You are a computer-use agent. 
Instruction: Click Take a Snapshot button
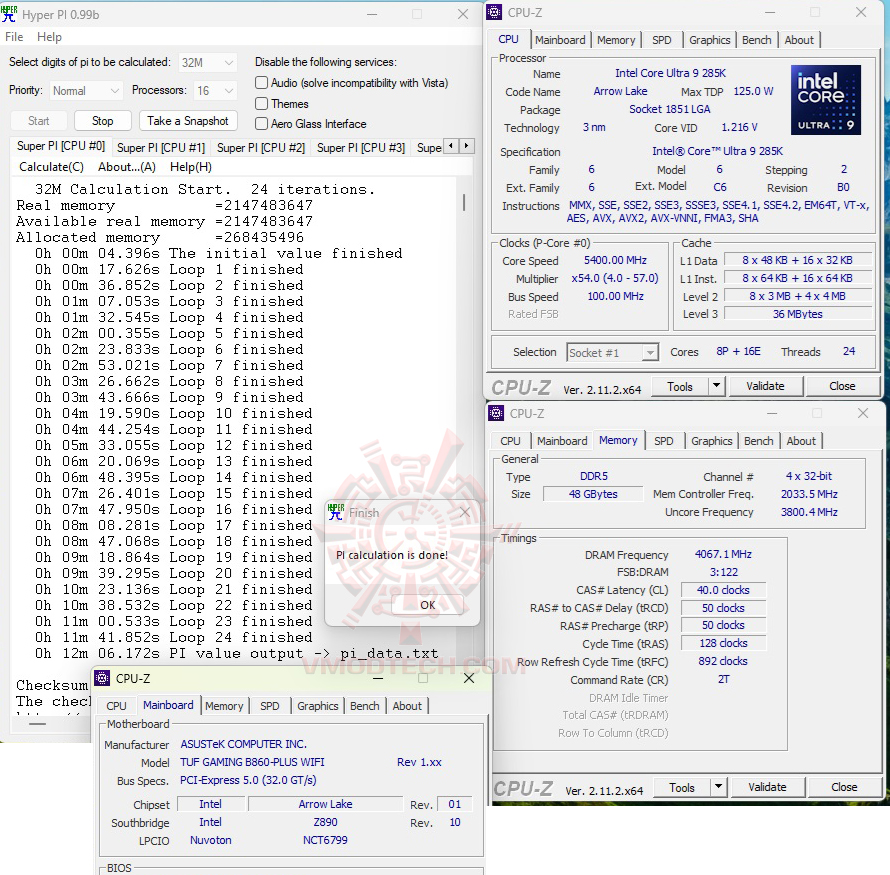click(x=188, y=121)
